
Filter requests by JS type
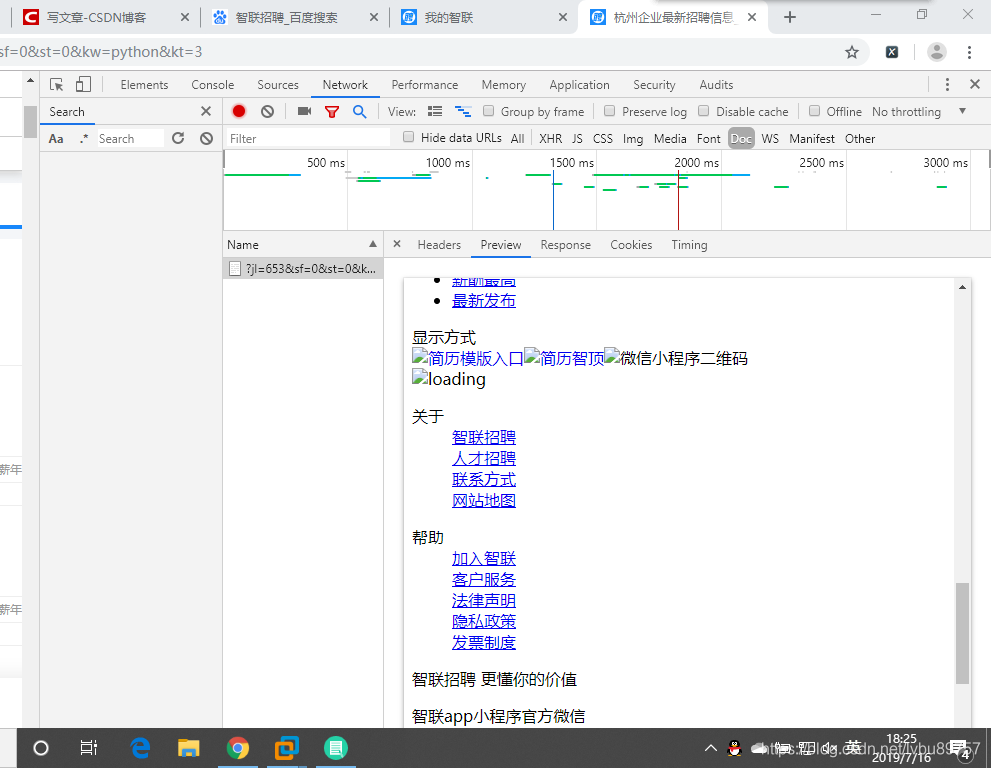pyautogui.click(x=577, y=138)
